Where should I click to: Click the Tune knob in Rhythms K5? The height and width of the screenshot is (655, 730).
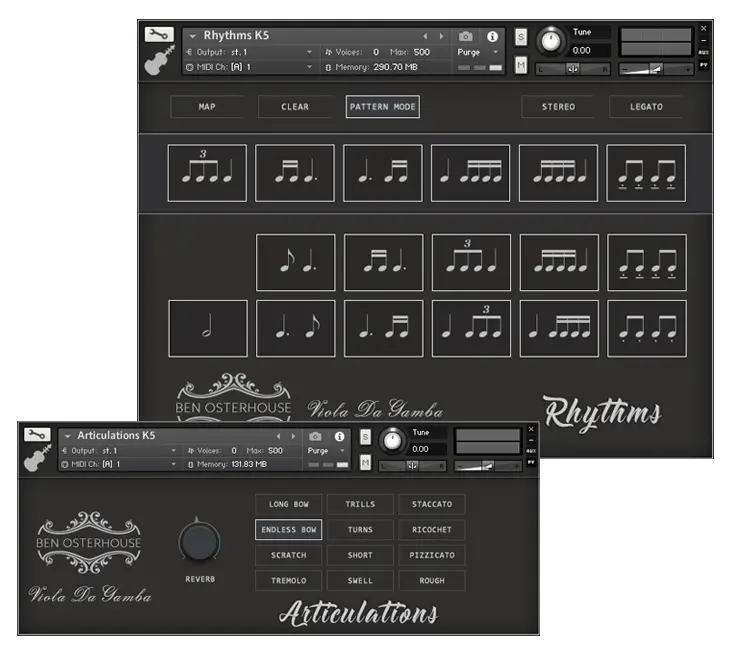pos(551,41)
